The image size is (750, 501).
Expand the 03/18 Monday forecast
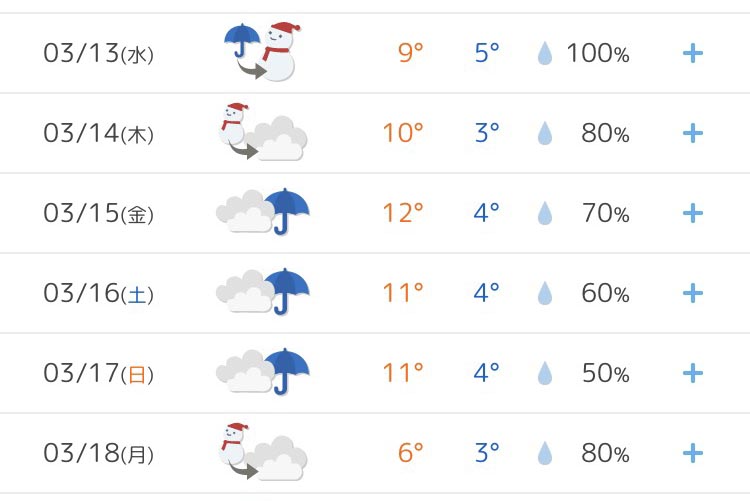tap(693, 453)
